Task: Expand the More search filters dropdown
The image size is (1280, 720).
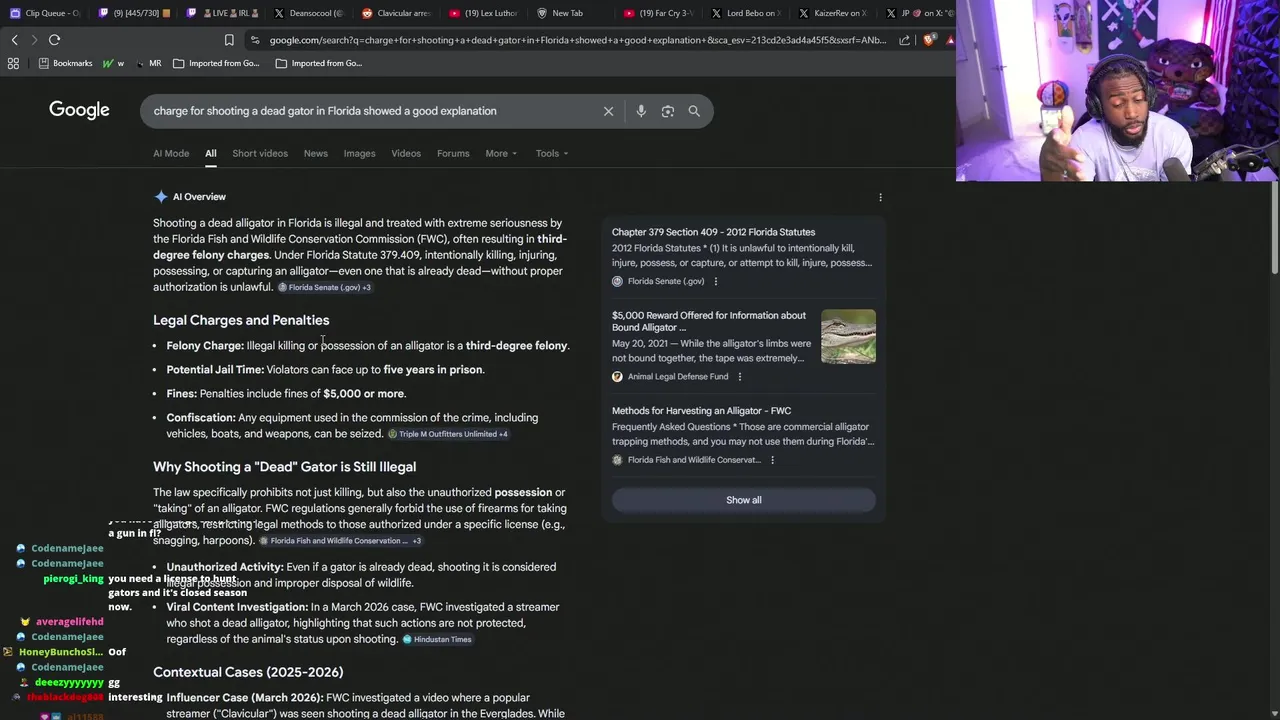Action: (x=501, y=153)
